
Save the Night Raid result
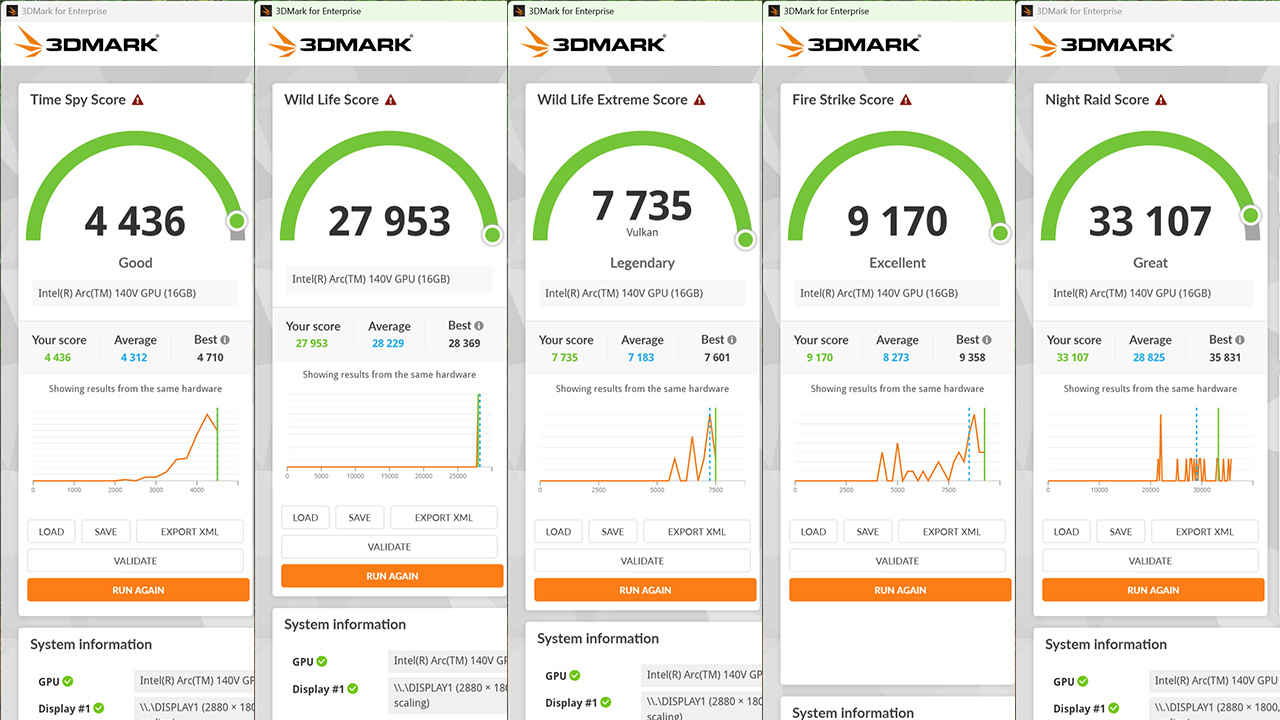pyautogui.click(x=1120, y=532)
